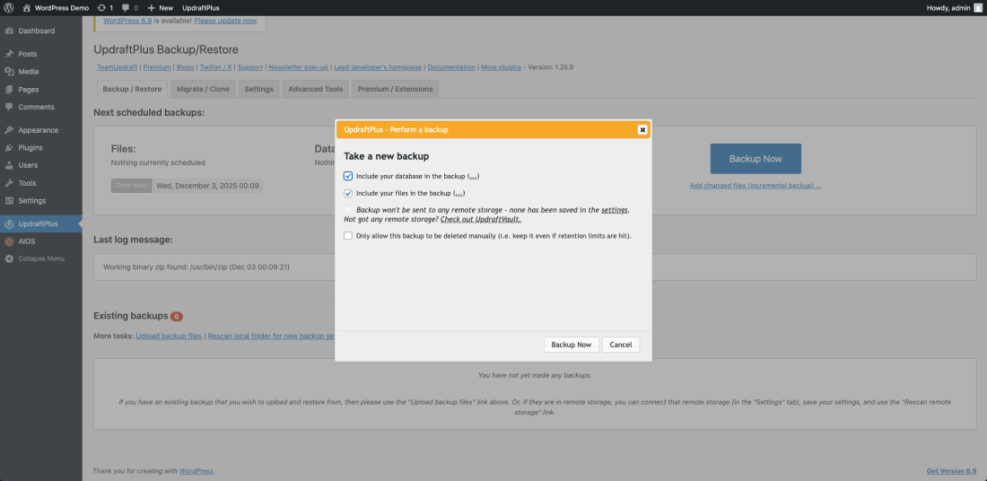Viewport: 987px width, 481px height.
Task: Click the 'Working binary zip found' log message
Action: pos(196,267)
